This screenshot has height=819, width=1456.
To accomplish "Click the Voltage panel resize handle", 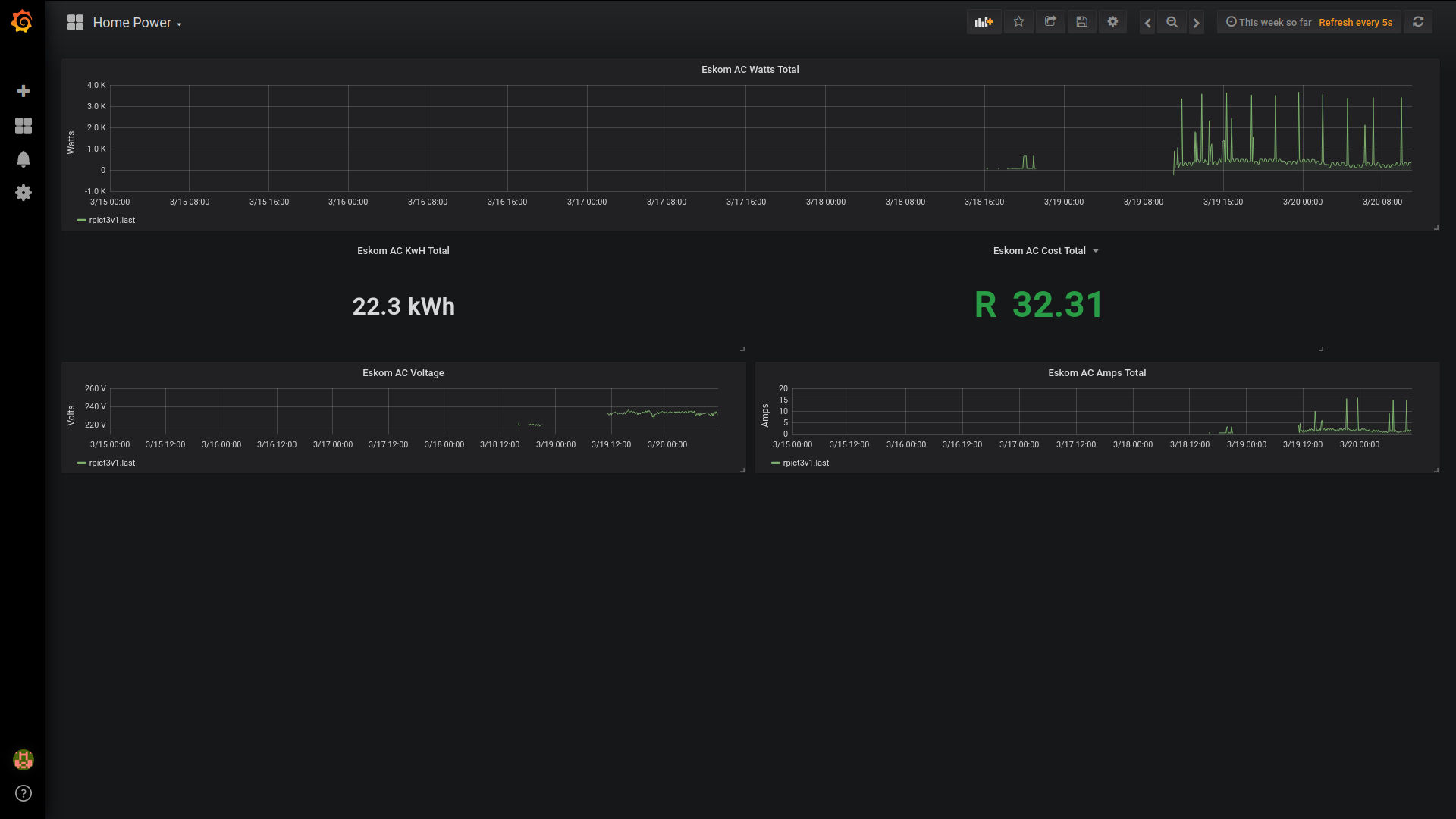I will tap(742, 470).
